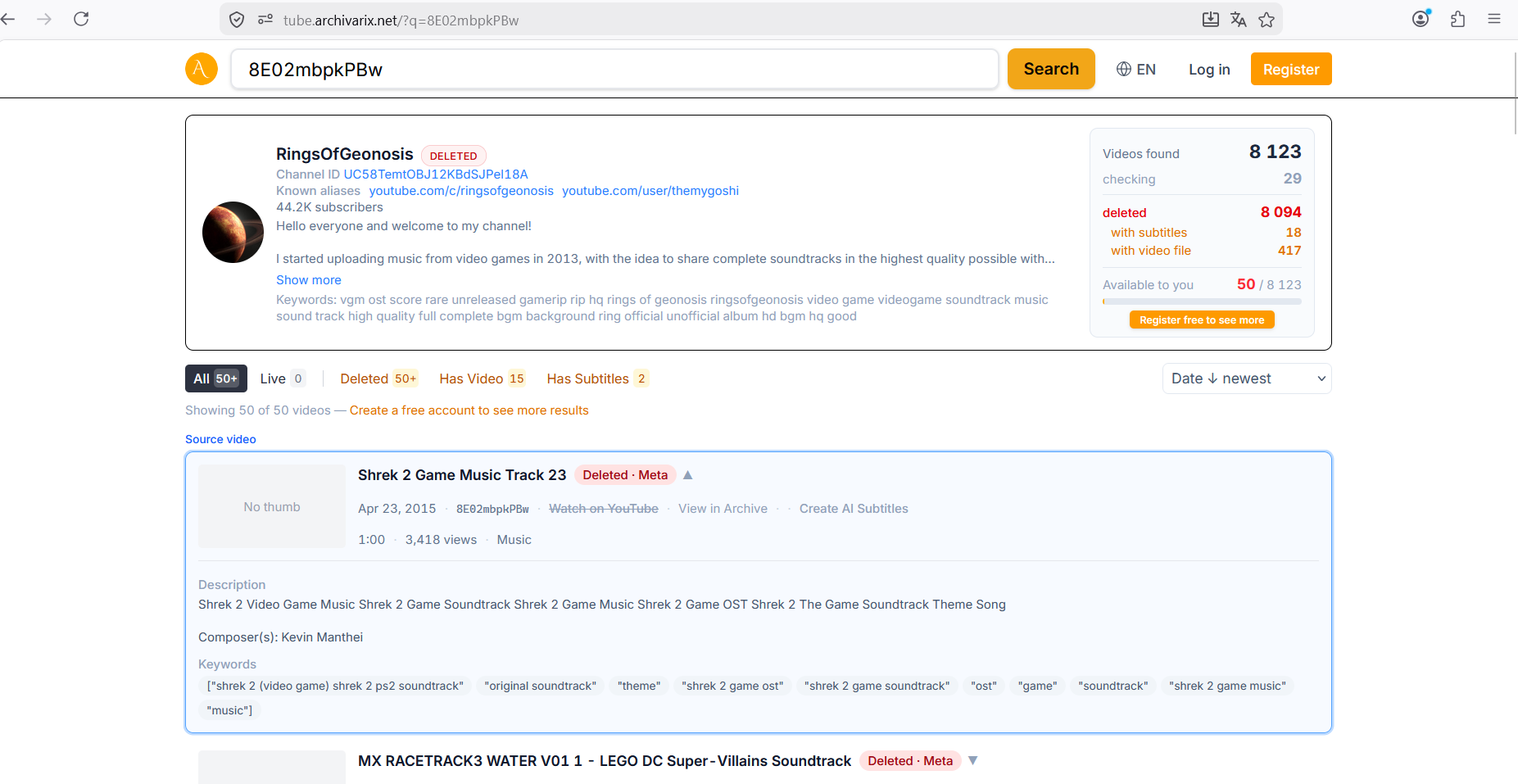
Task: Click the "shrek 2 game ost" keyword tag
Action: (732, 686)
